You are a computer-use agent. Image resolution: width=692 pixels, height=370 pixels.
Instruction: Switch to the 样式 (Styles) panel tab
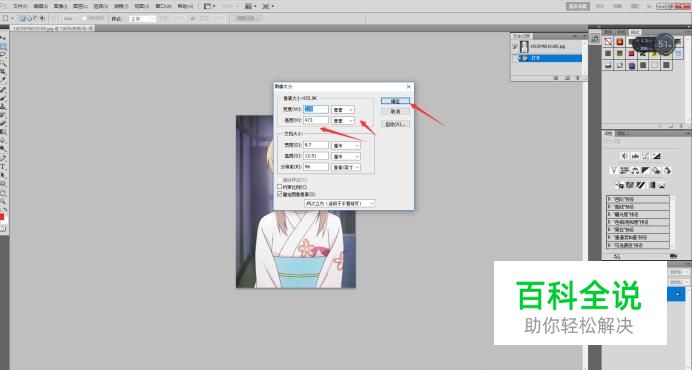[x=635, y=32]
